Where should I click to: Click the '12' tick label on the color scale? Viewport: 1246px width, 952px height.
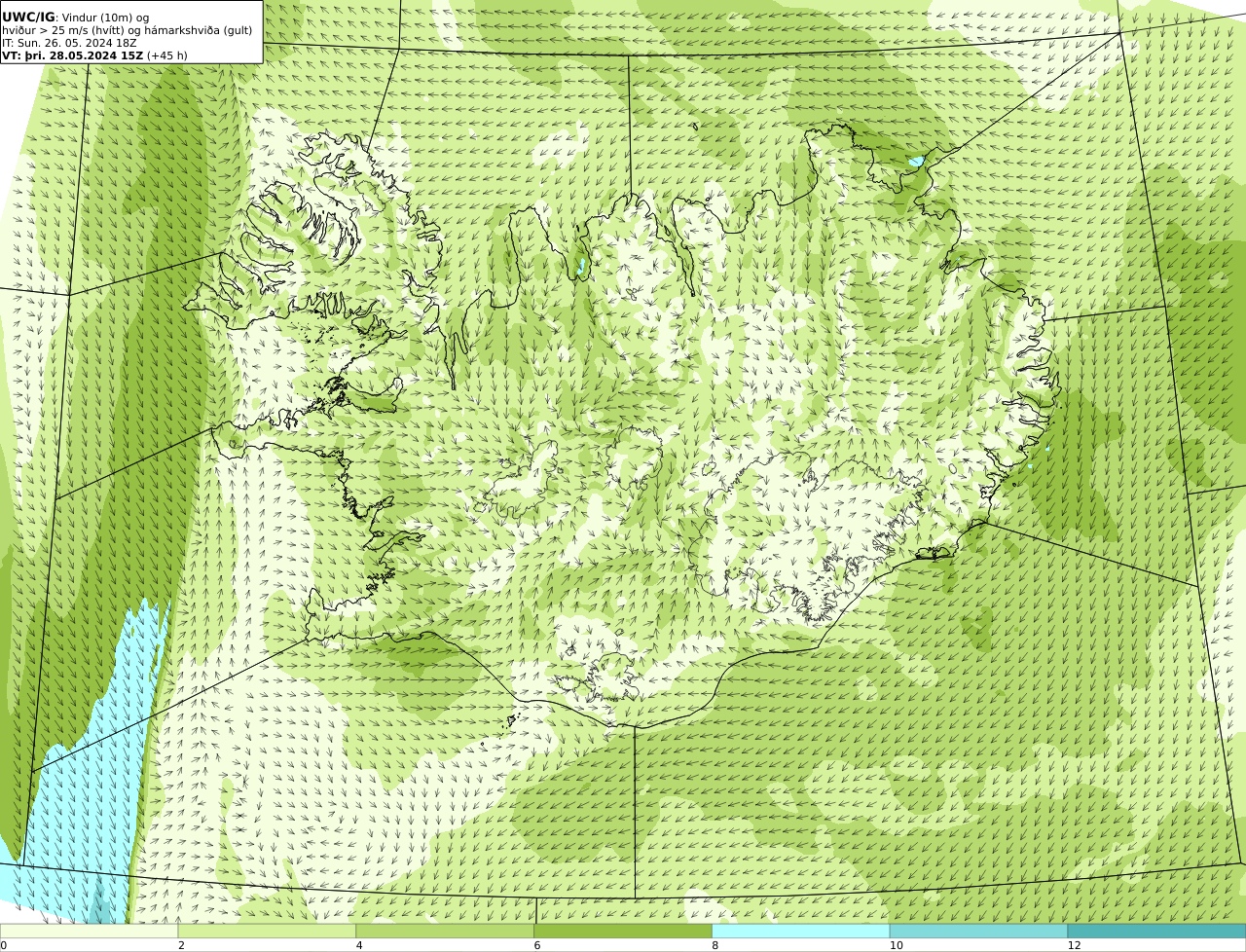(1074, 945)
